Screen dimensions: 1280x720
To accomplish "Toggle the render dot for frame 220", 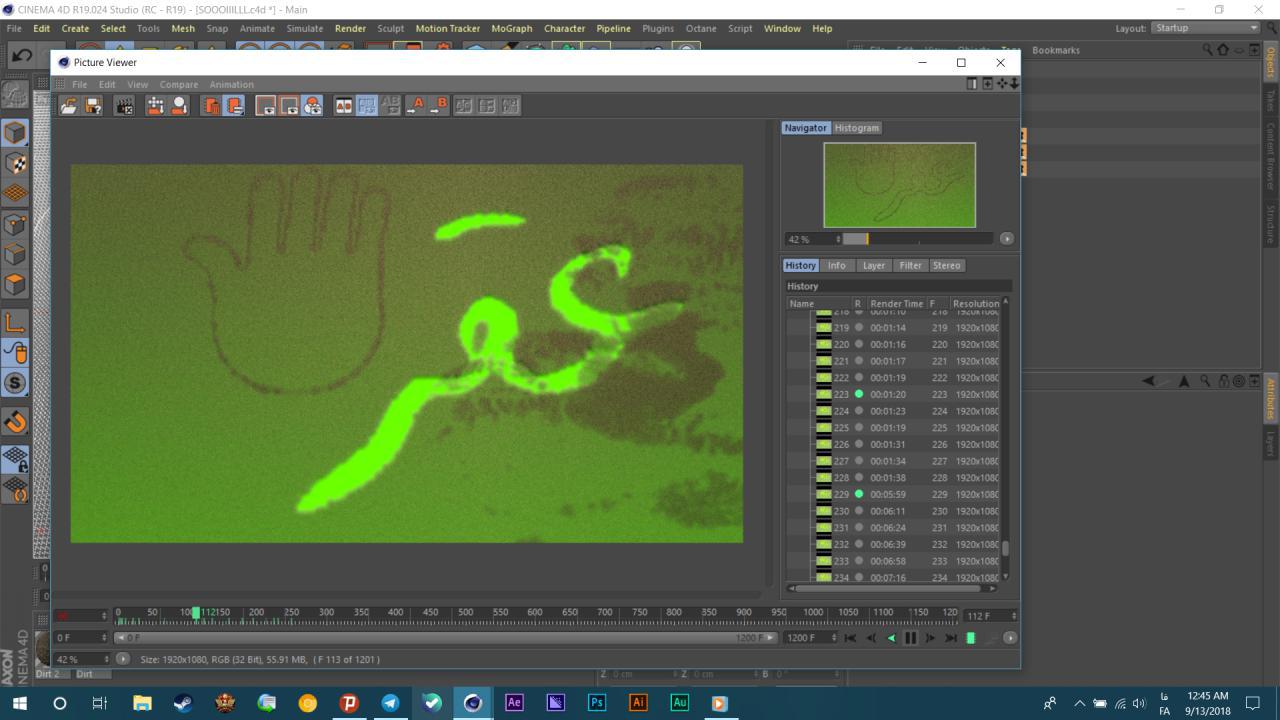I will [858, 344].
